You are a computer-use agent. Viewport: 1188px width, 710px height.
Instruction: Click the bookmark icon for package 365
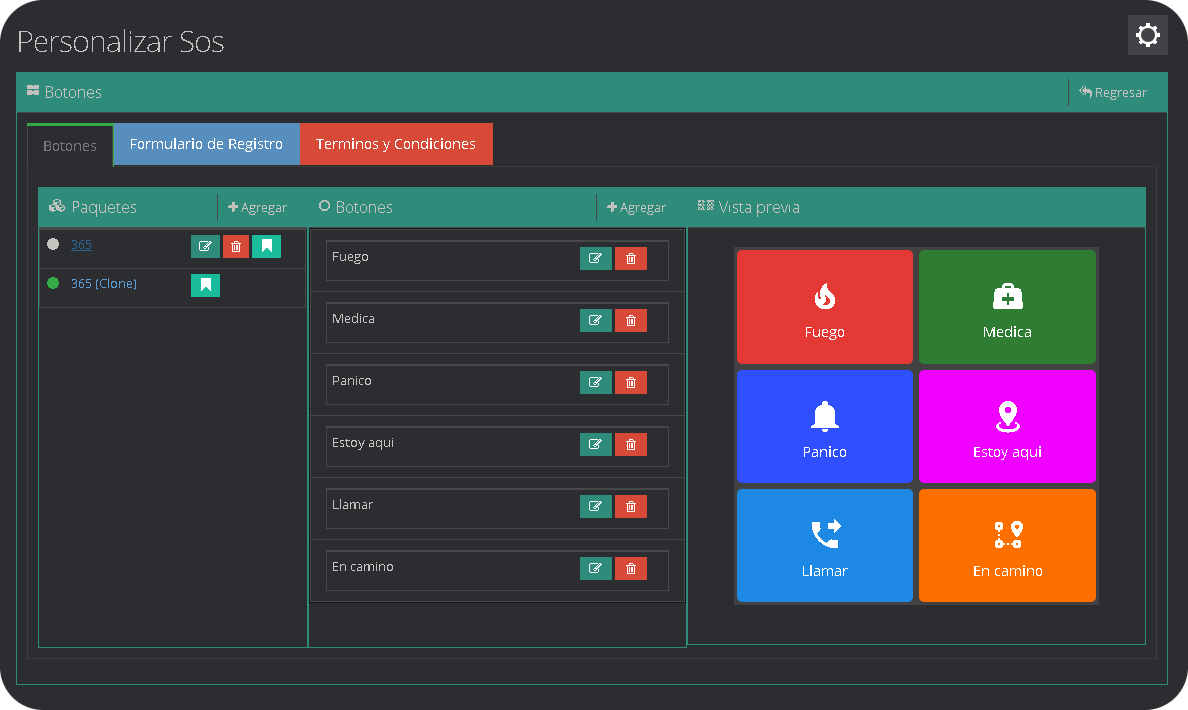(266, 246)
